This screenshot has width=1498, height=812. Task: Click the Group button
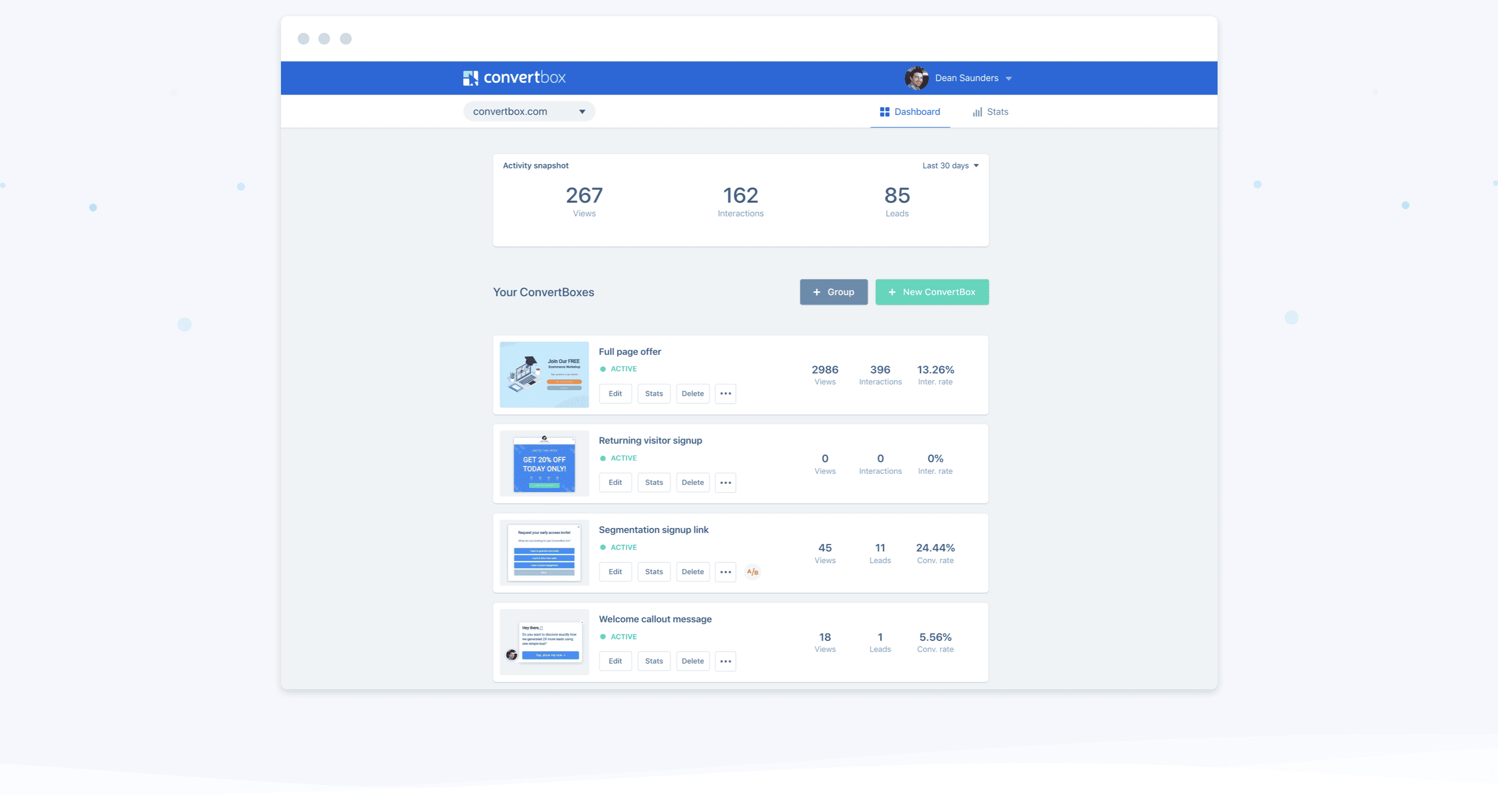833,291
